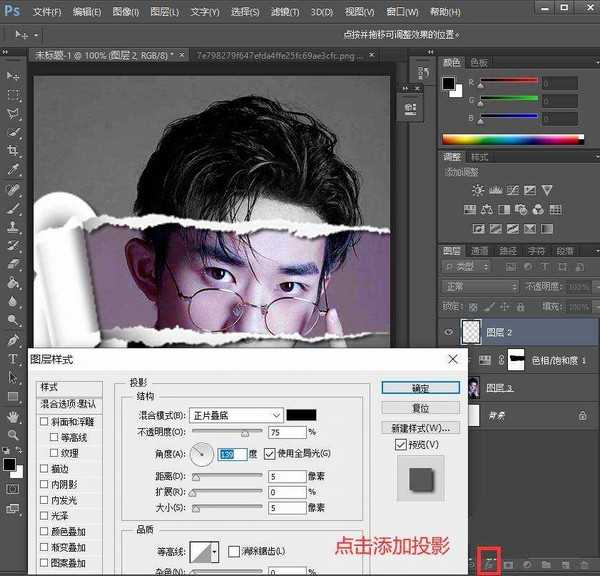Viewport: 600px width, 576px height.
Task: Open the 混合模式 dropdown showing 正片叠底
Action: (x=236, y=415)
